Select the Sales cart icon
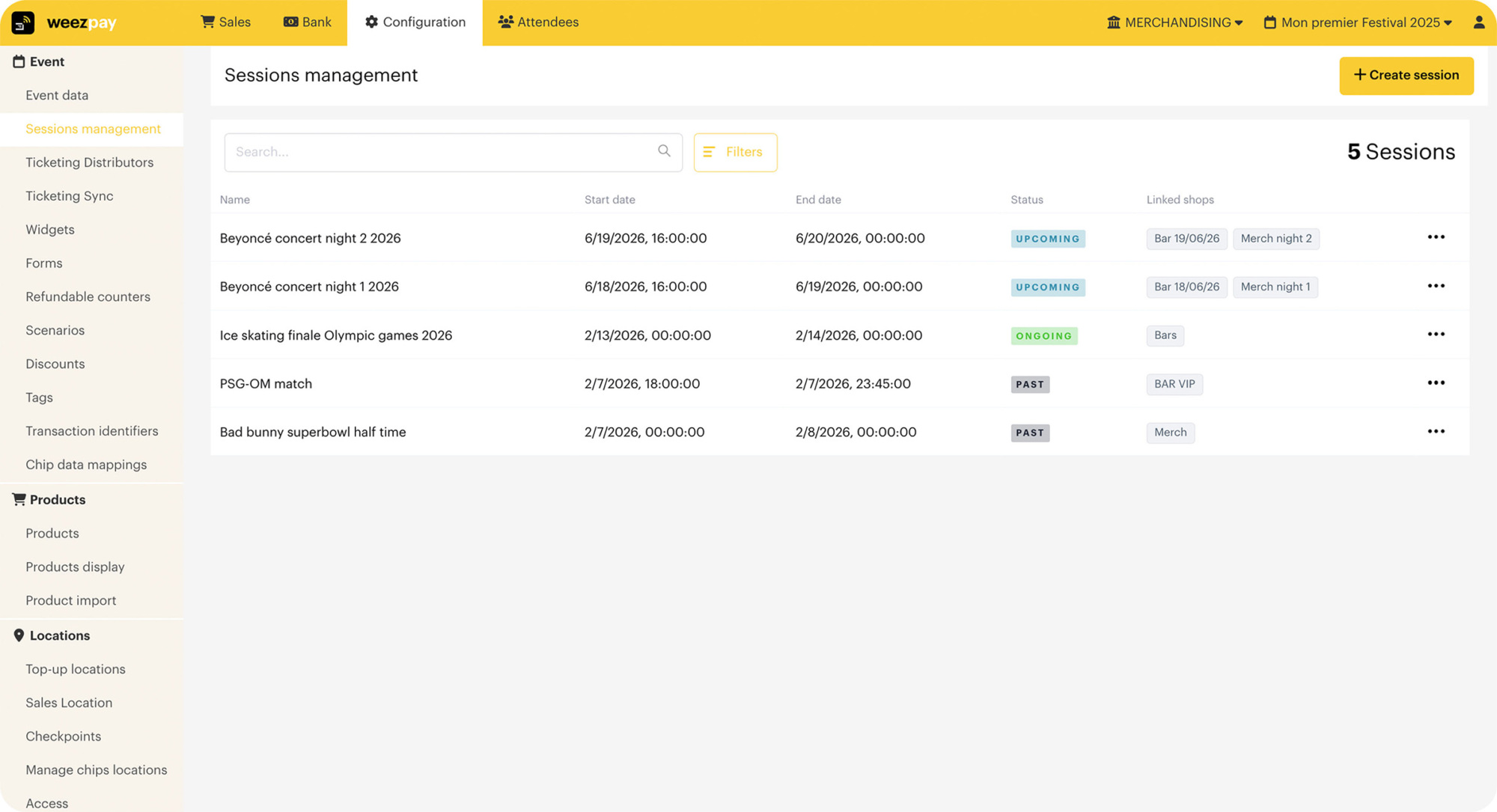Viewport: 1497px width, 812px height. point(207,22)
